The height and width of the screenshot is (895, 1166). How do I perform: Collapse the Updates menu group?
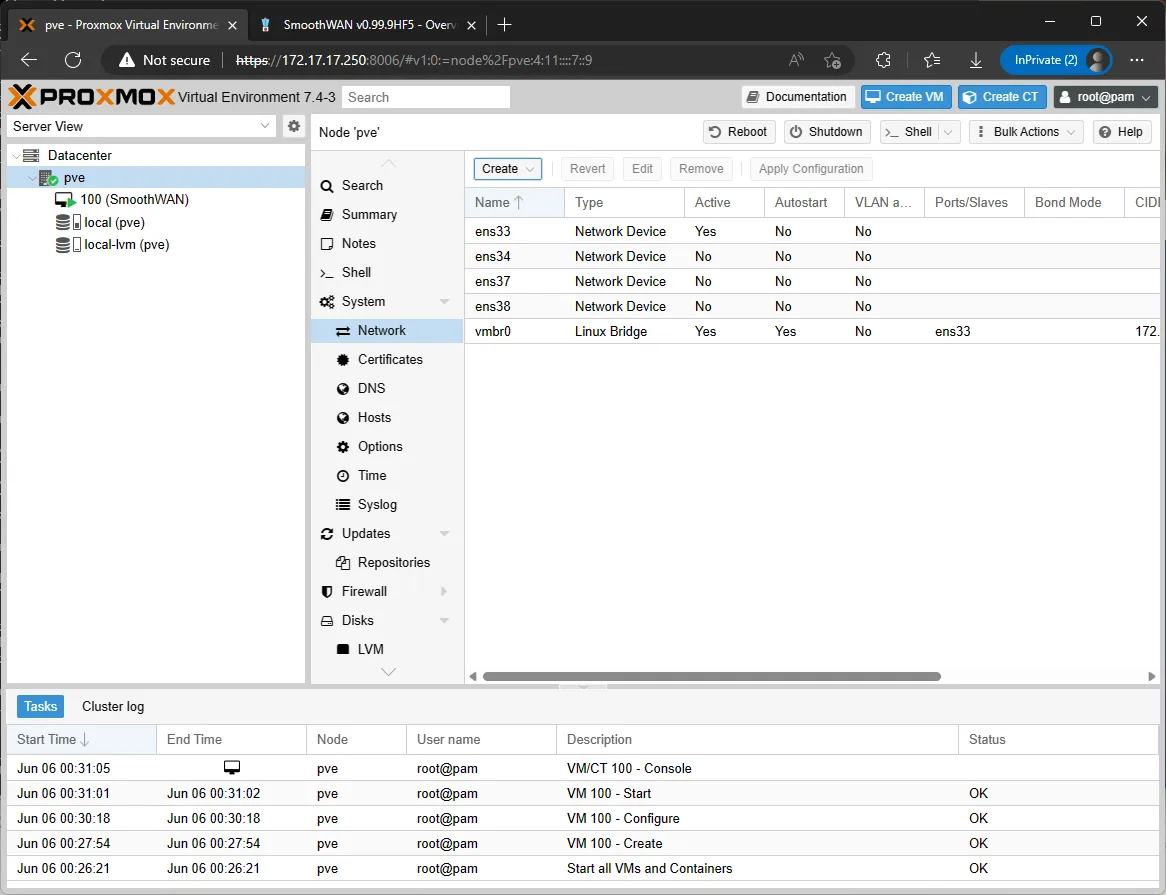445,534
